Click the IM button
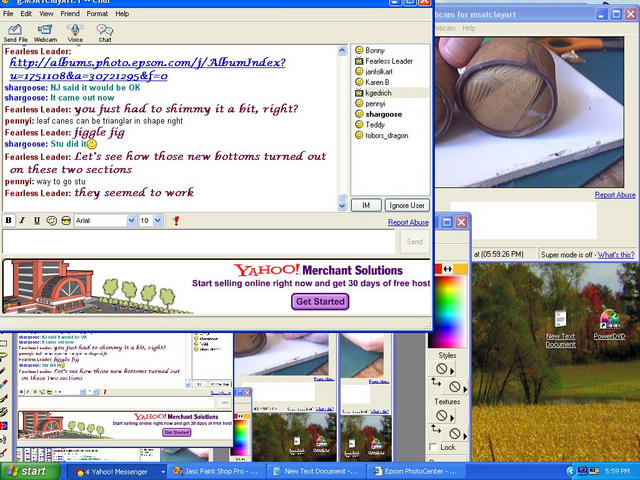Viewport: 640px width, 480px height. [366, 205]
